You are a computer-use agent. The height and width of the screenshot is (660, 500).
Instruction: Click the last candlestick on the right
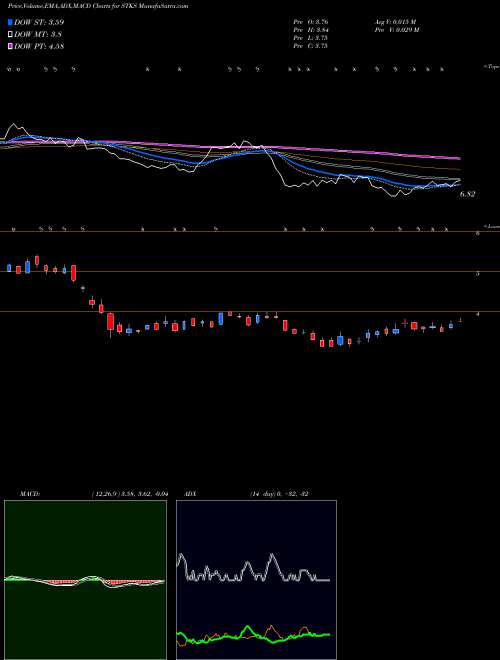click(x=460, y=321)
